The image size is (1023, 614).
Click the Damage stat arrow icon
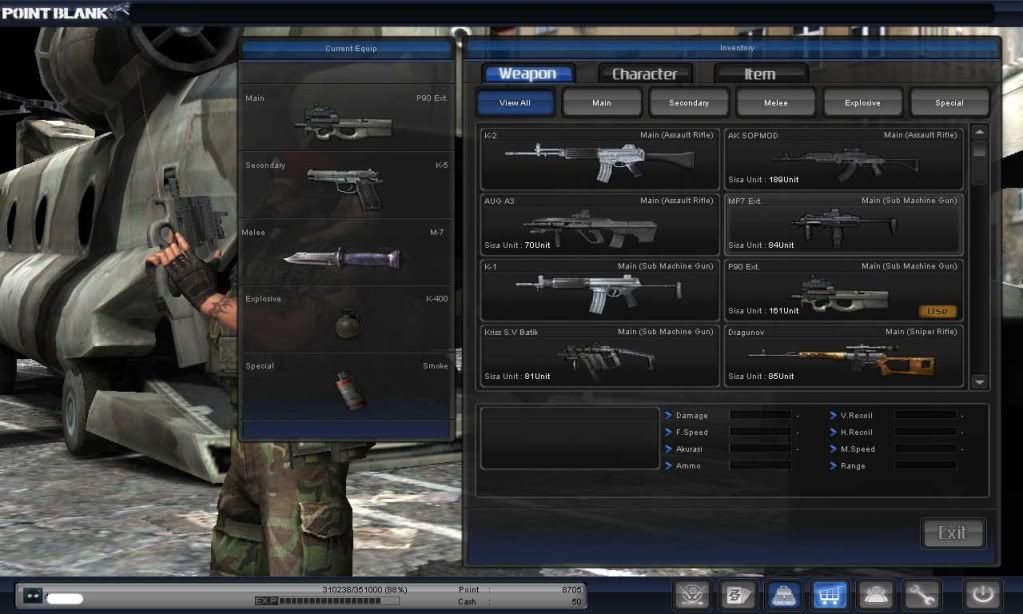[x=668, y=415]
